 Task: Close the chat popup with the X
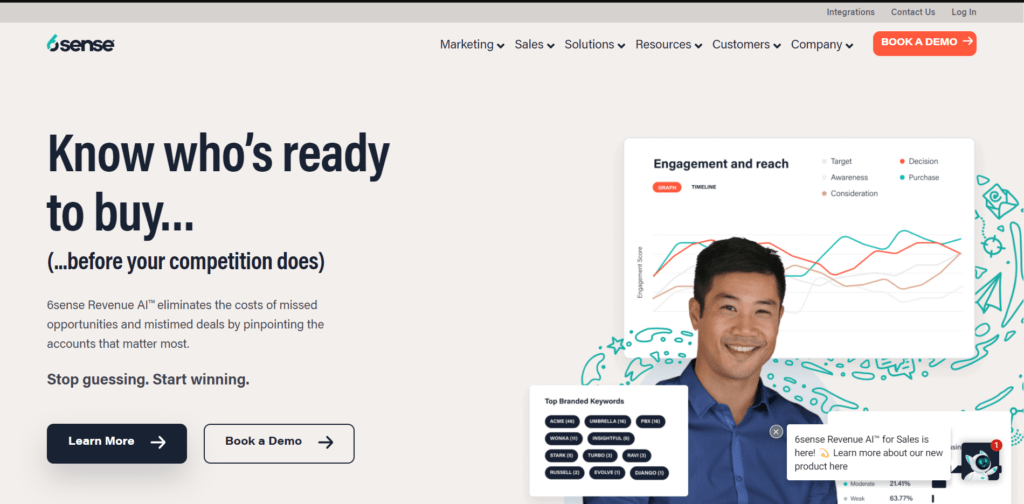[776, 432]
